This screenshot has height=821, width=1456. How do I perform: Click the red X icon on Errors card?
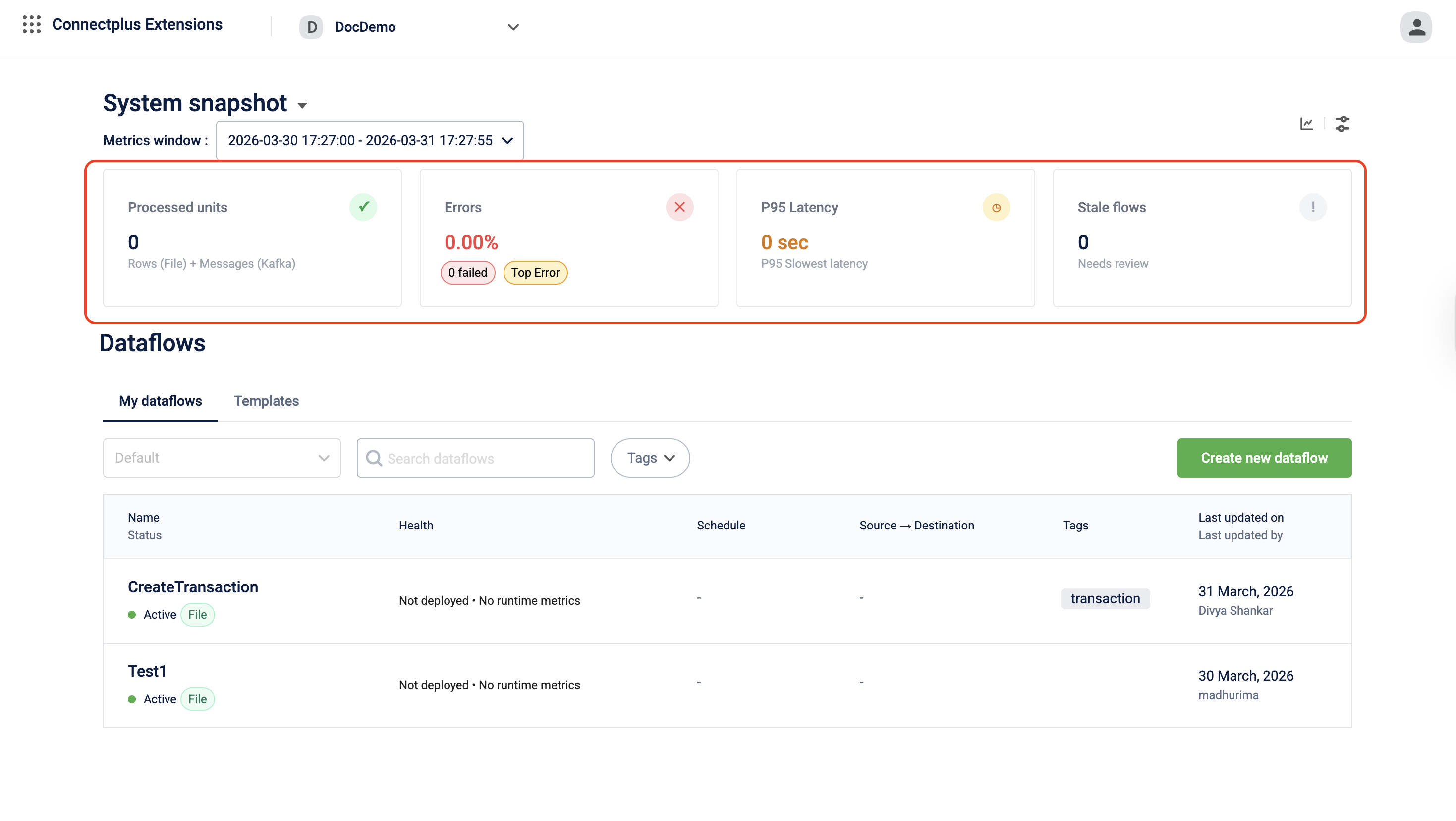pos(679,207)
